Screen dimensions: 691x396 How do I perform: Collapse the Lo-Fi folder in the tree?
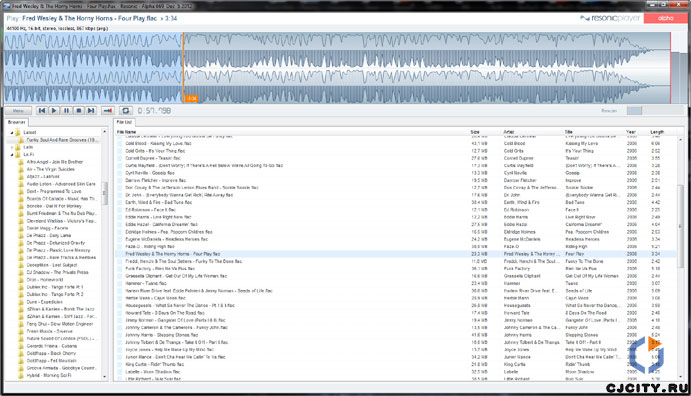(x=12, y=155)
